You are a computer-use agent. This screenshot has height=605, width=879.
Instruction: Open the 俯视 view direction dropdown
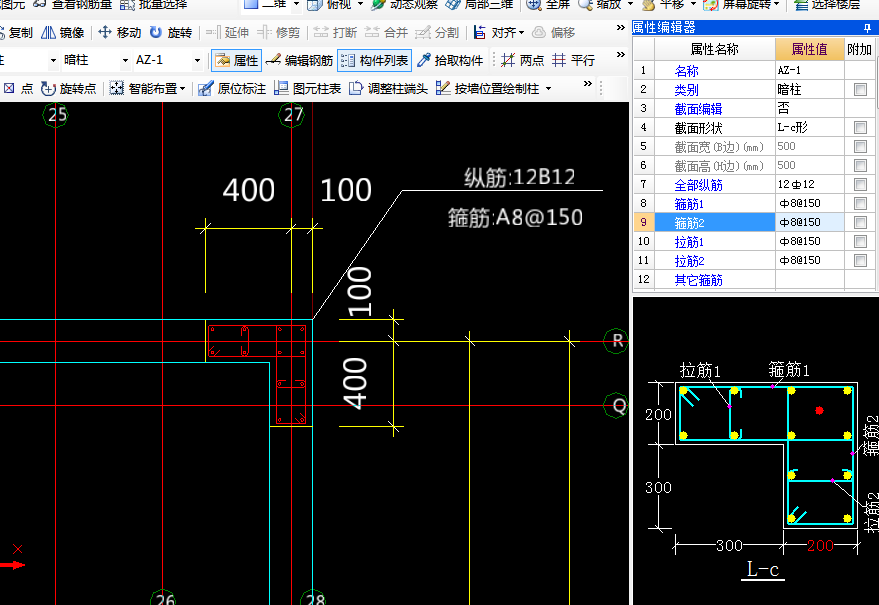pos(360,4)
